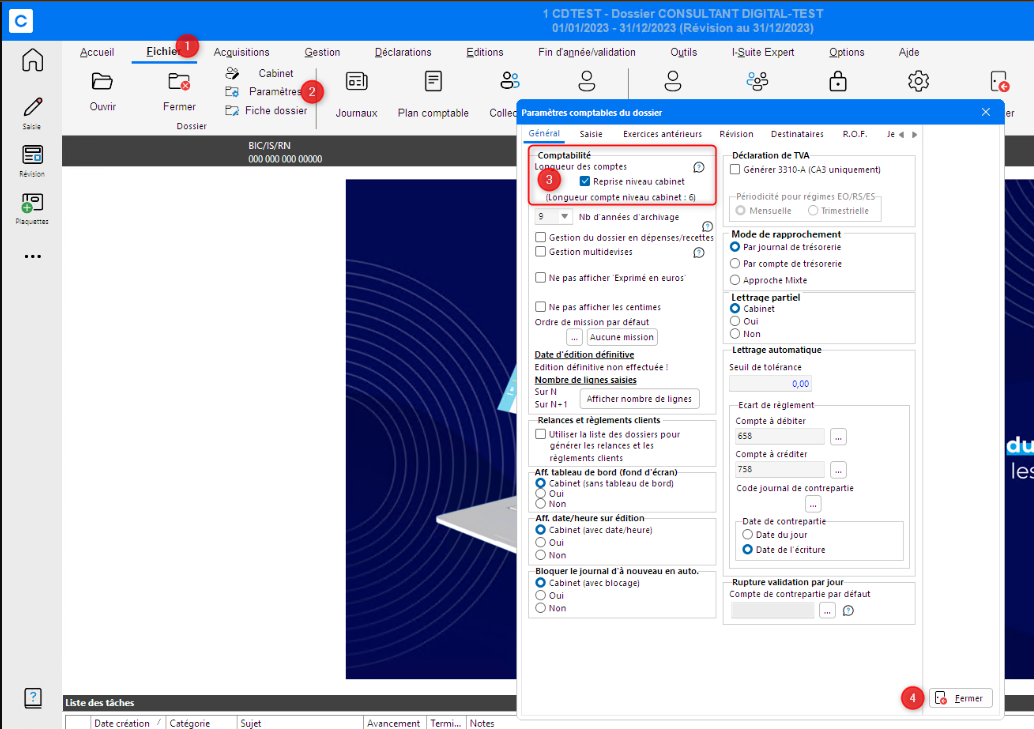
Task: Click the help question mark icon
Action: pyautogui.click(x=32, y=698)
